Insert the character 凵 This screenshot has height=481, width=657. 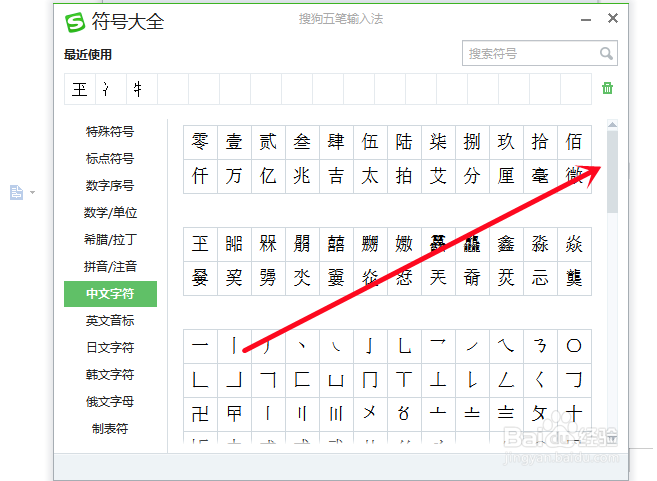(x=336, y=380)
